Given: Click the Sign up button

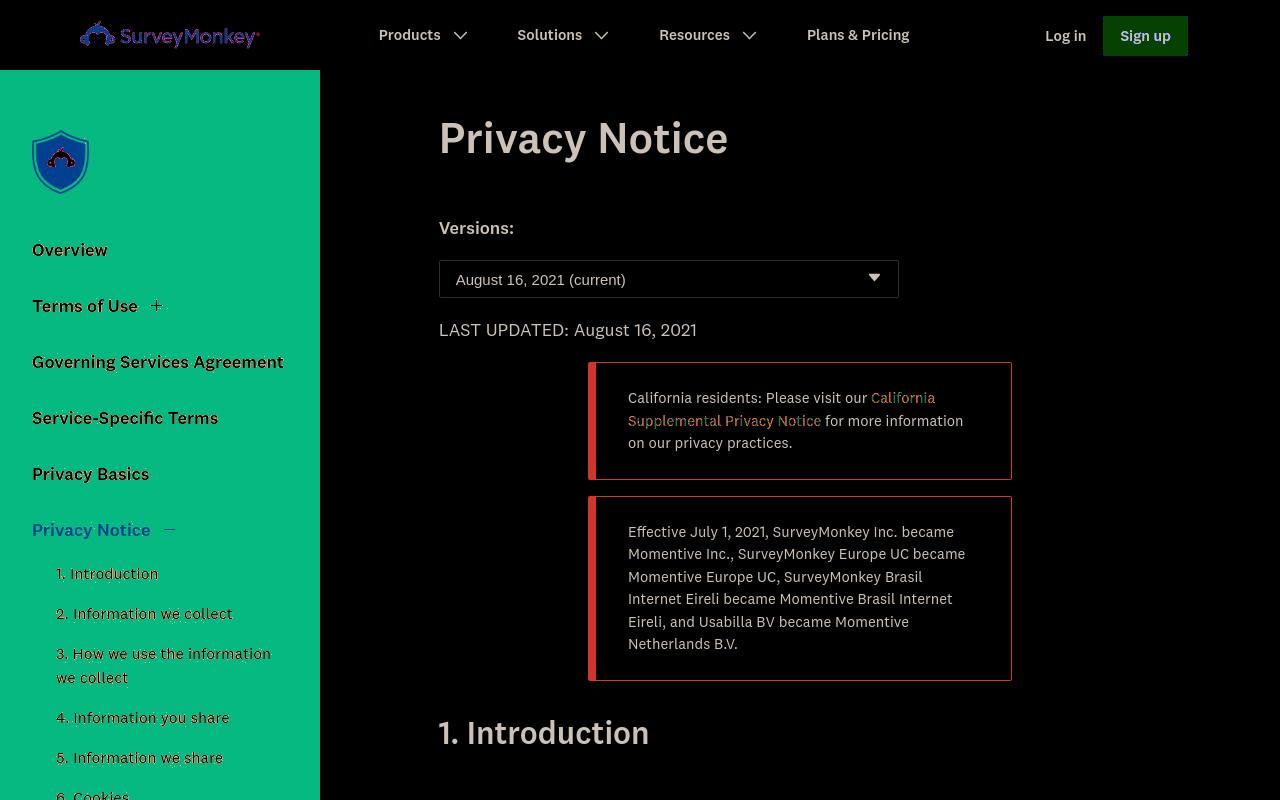Looking at the screenshot, I should point(1145,36).
